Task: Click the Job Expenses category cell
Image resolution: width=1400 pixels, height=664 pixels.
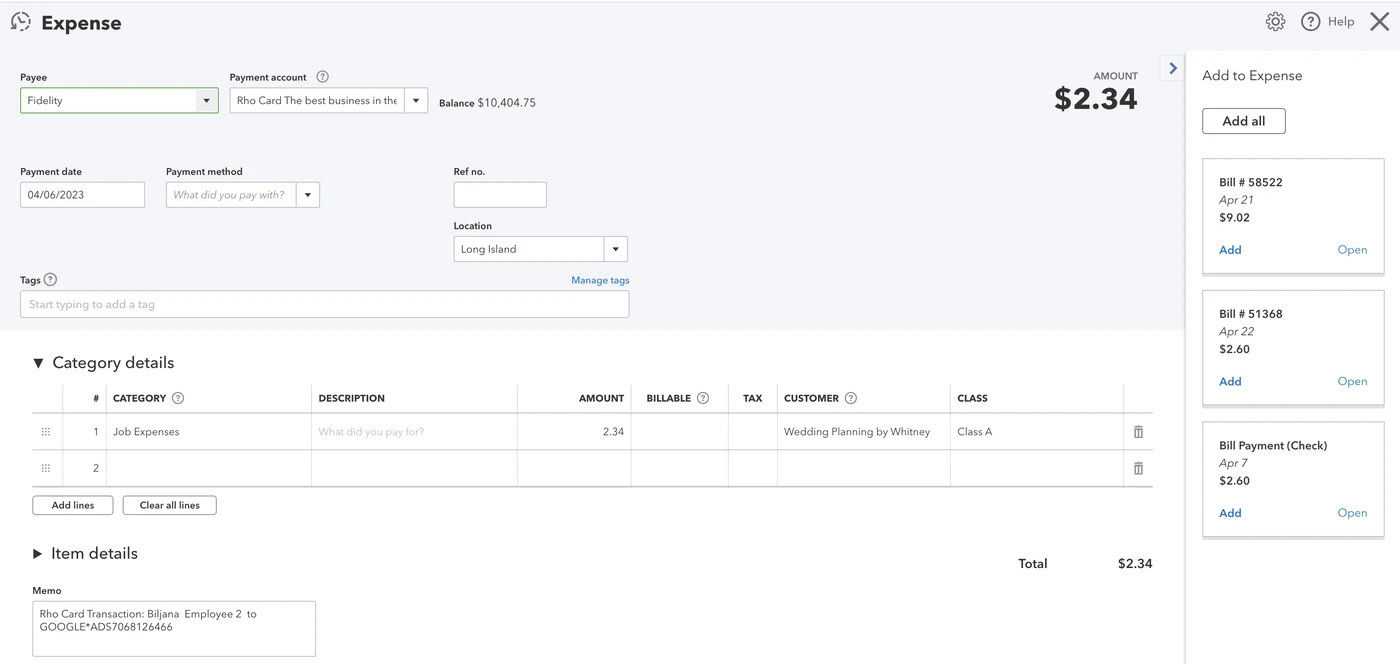Action: pos(209,432)
